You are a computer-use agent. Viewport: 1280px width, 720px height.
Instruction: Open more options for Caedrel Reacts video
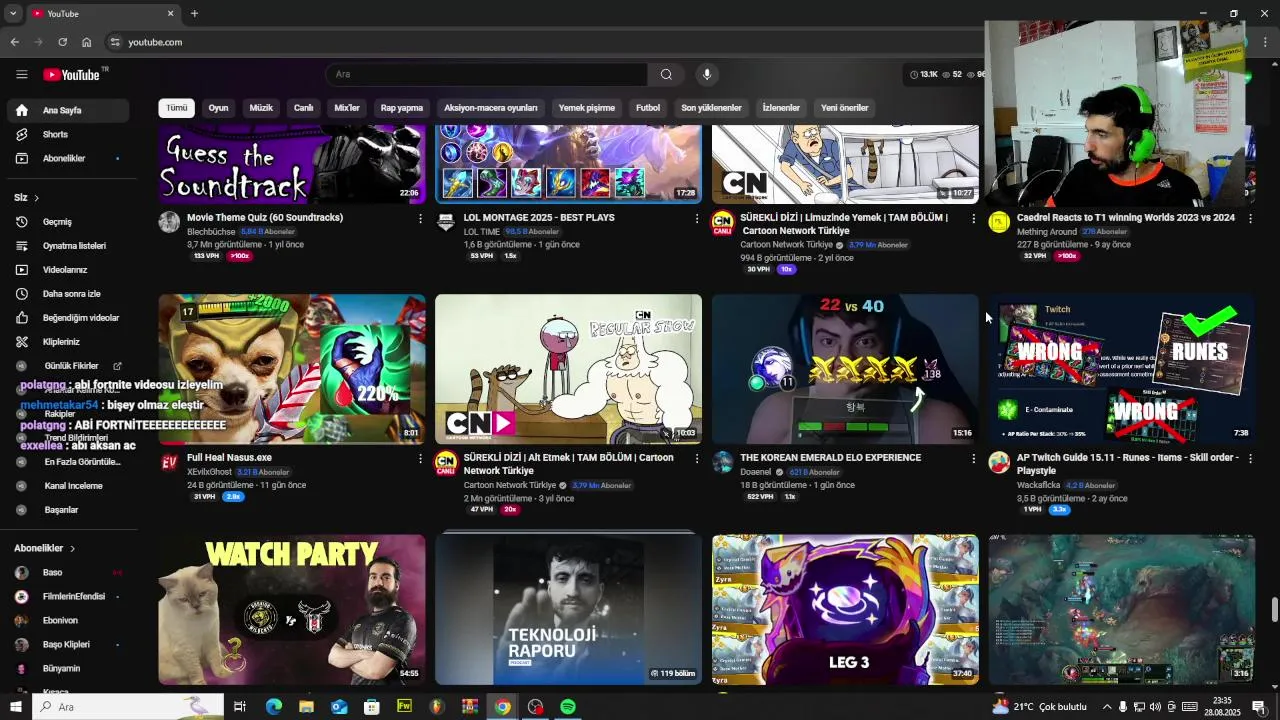click(1250, 218)
